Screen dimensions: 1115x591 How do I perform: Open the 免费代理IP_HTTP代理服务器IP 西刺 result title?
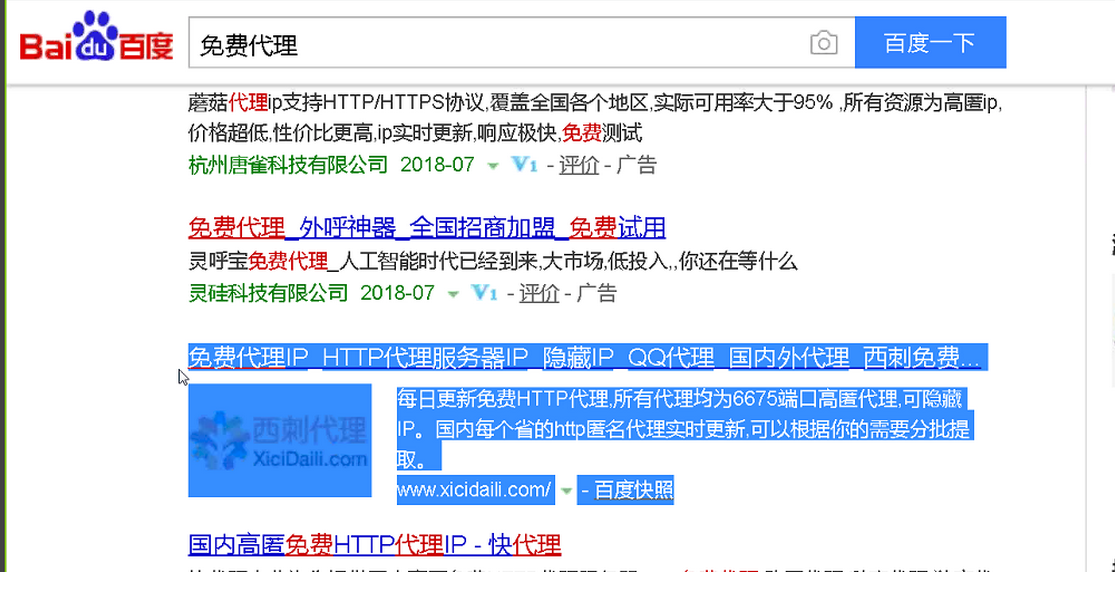pyautogui.click(x=585, y=357)
